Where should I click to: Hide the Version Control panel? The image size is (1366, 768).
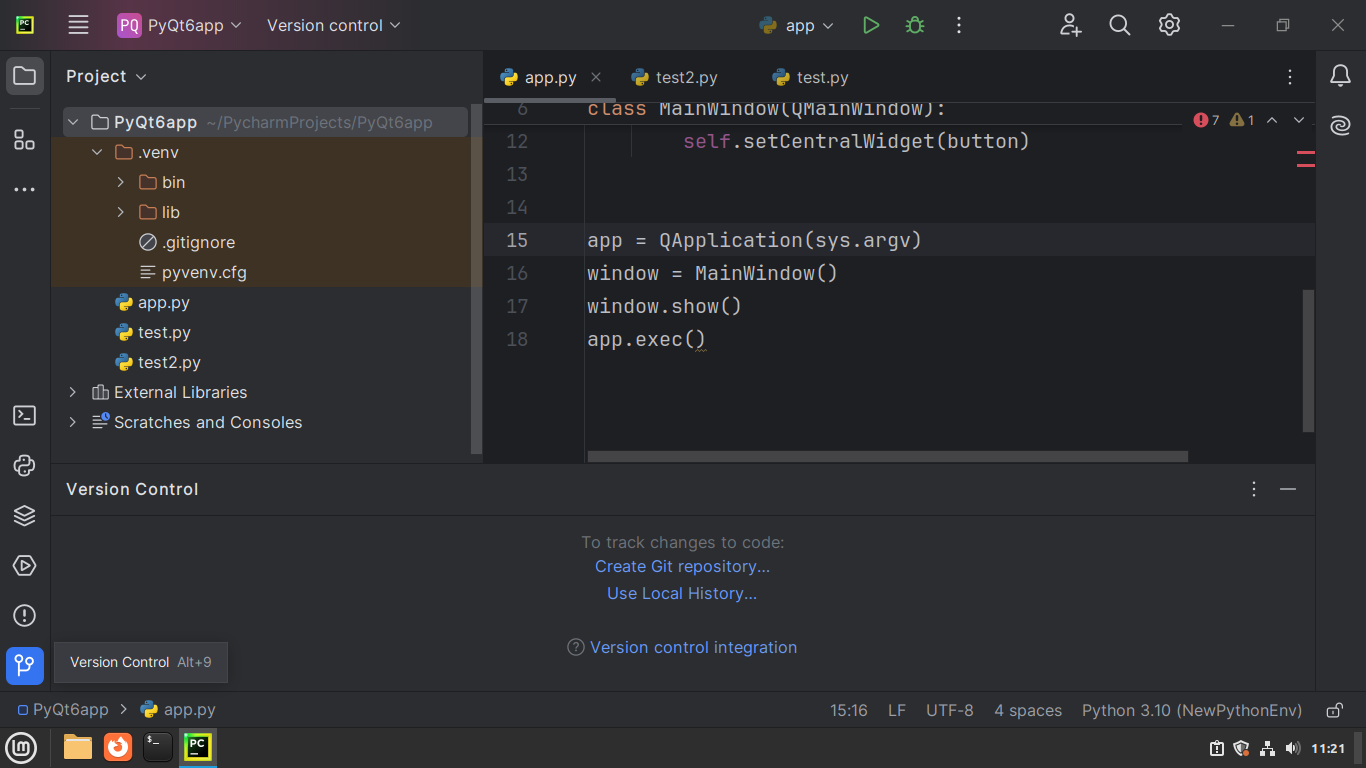pos(1288,489)
